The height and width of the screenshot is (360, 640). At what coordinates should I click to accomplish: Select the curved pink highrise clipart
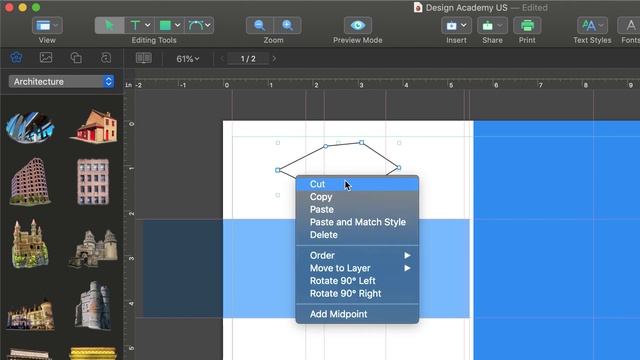coord(30,181)
